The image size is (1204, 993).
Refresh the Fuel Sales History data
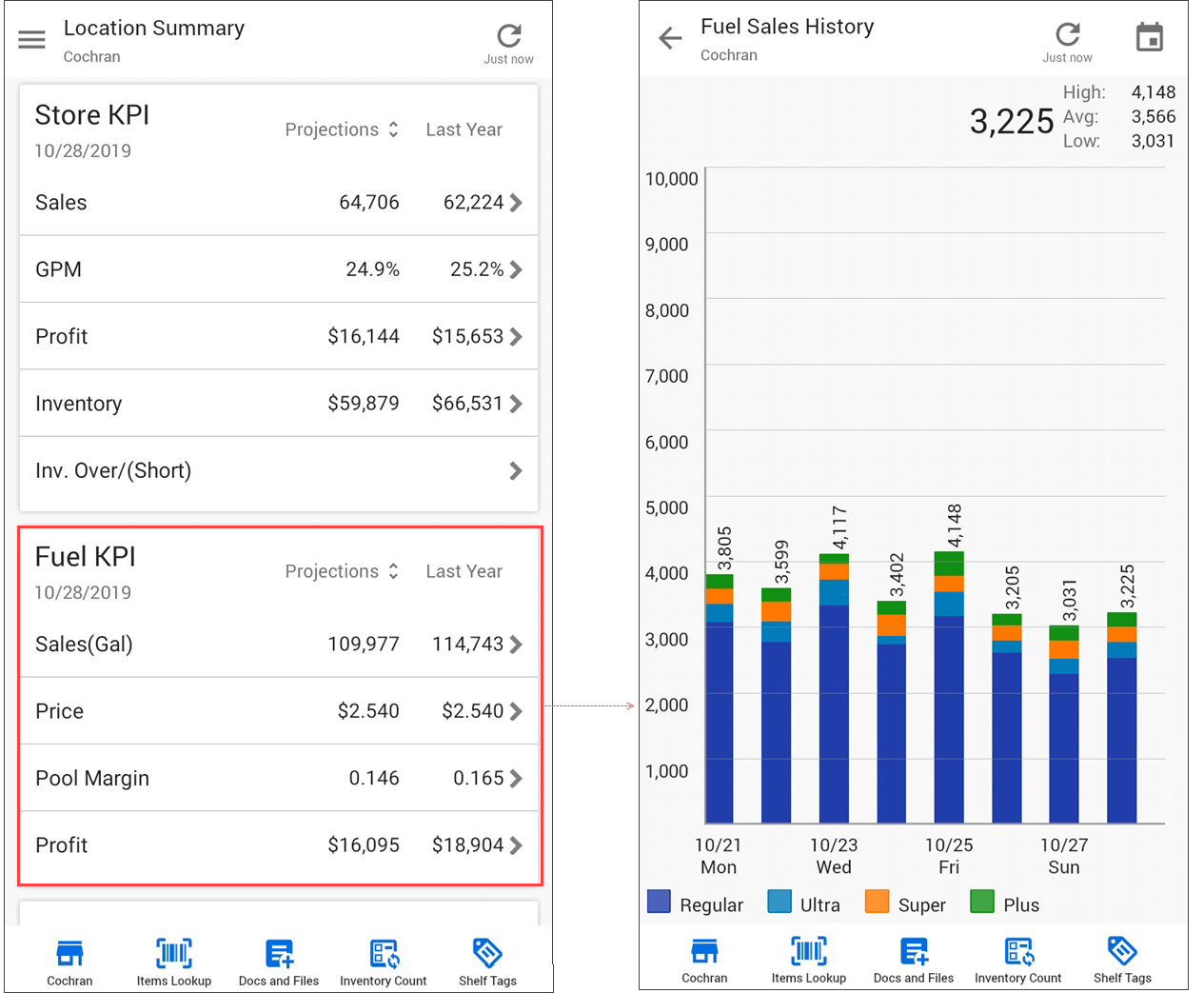[1067, 35]
